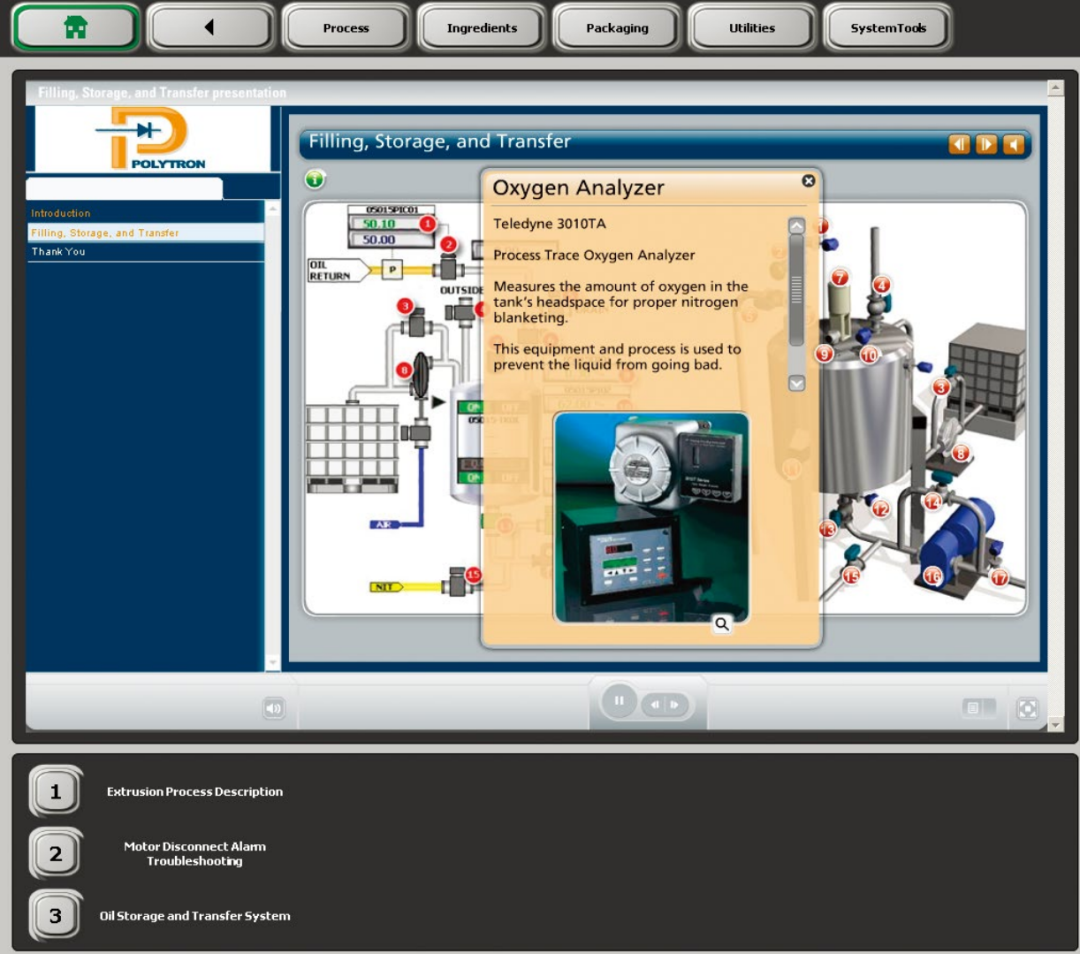Click hotspot 12 under the tank

pos(880,509)
